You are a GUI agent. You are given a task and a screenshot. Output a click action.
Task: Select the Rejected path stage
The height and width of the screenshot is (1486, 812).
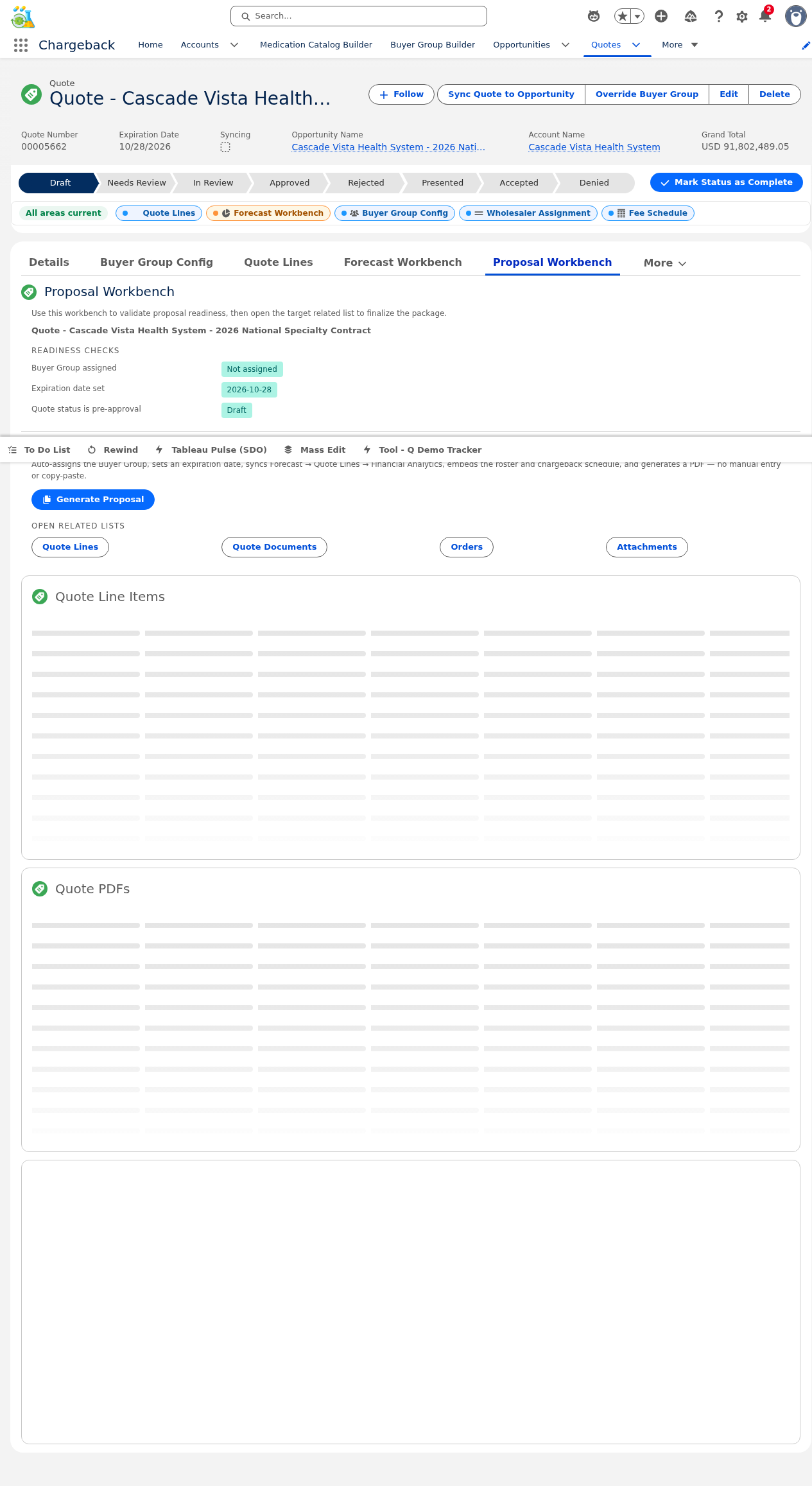366,183
